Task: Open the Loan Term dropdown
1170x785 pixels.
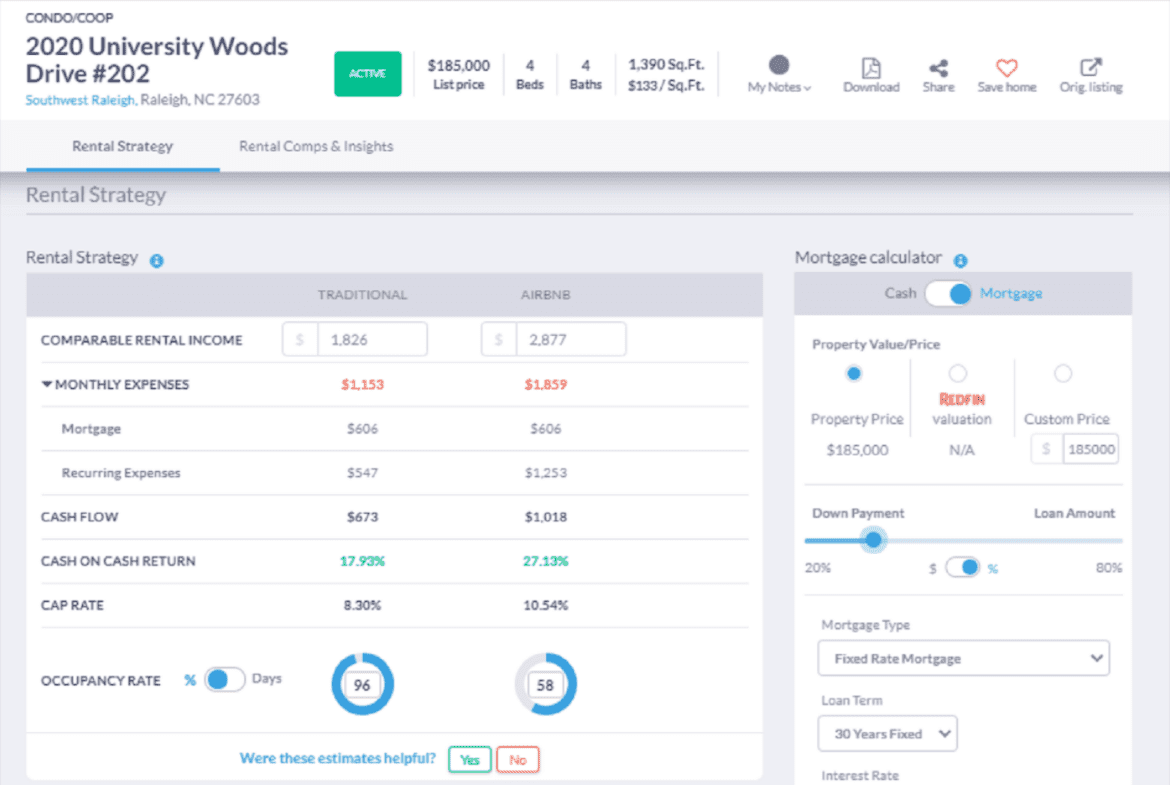Action: pyautogui.click(x=887, y=733)
